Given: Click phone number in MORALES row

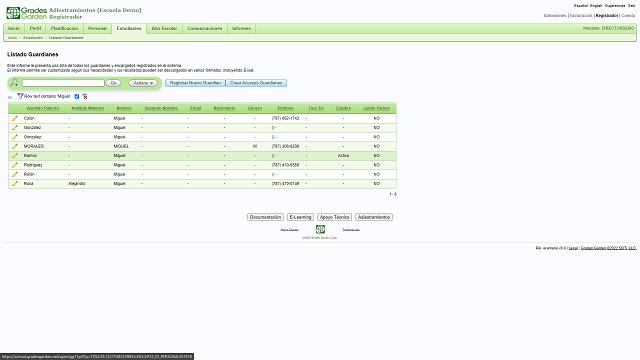Looking at the screenshot, I should (x=285, y=146).
